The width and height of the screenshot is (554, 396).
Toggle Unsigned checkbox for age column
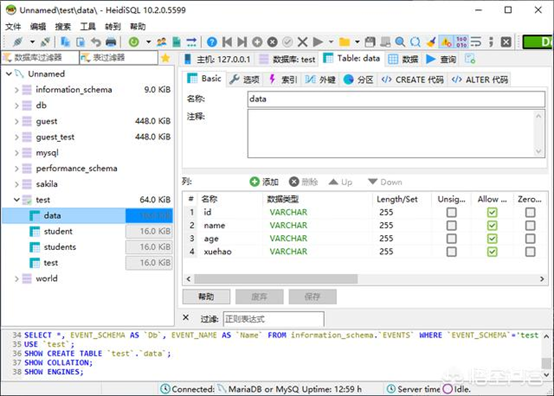point(452,238)
